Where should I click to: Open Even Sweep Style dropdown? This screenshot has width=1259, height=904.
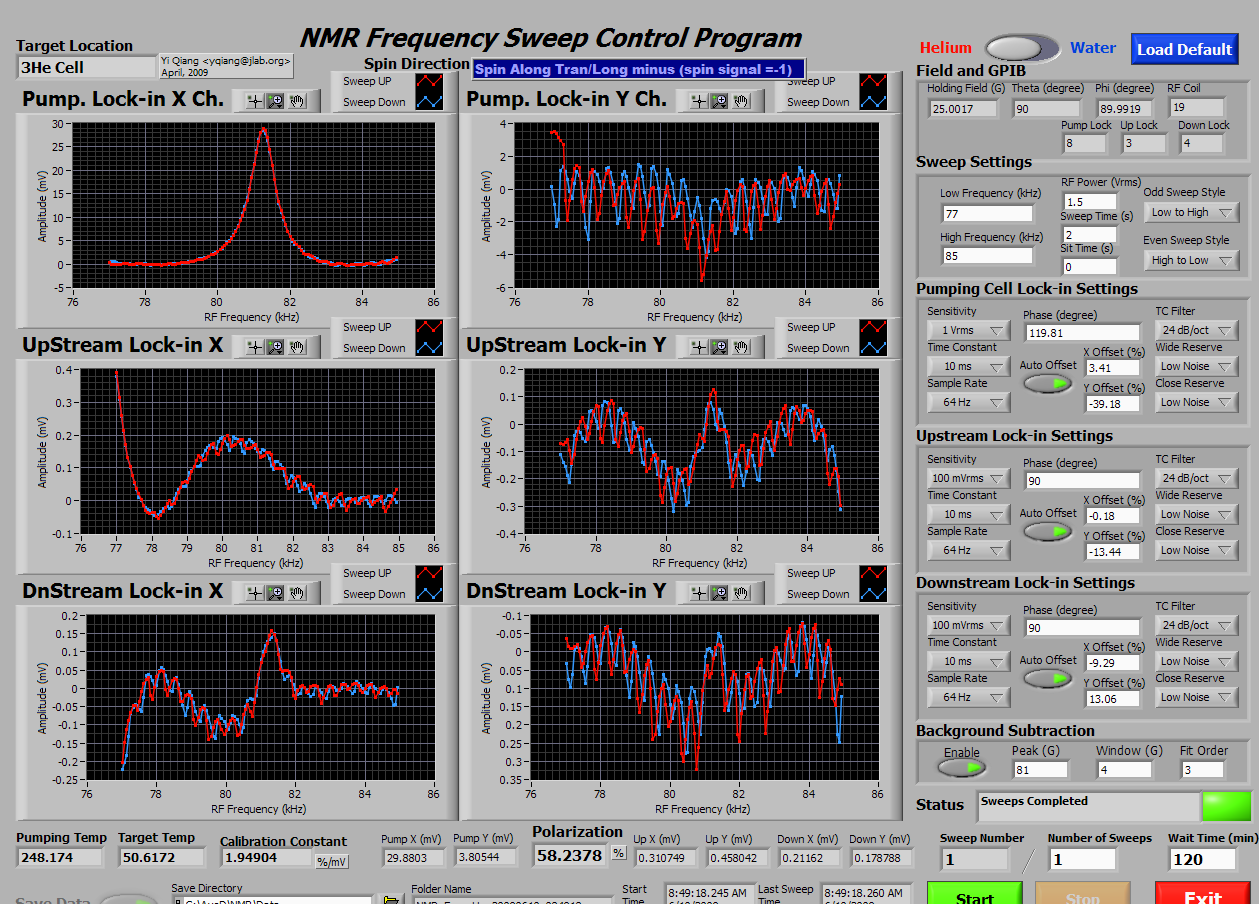[1191, 260]
